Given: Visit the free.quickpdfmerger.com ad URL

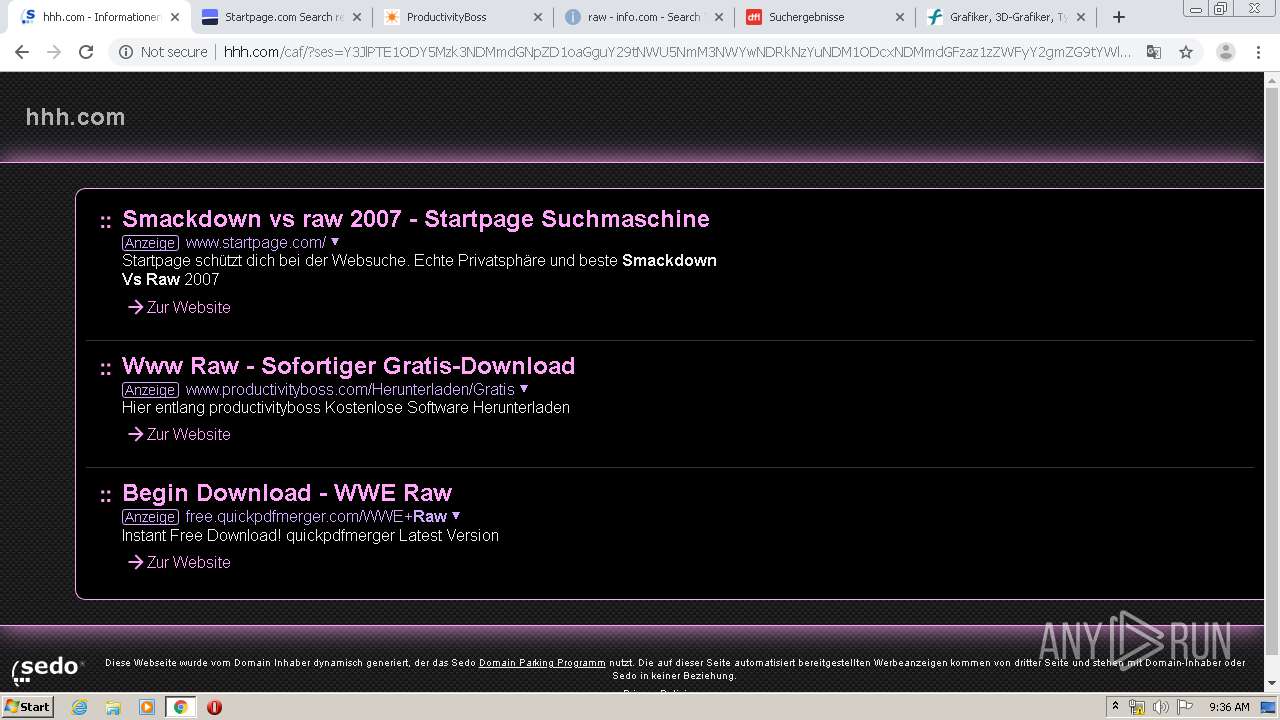Looking at the screenshot, I should [x=316, y=517].
